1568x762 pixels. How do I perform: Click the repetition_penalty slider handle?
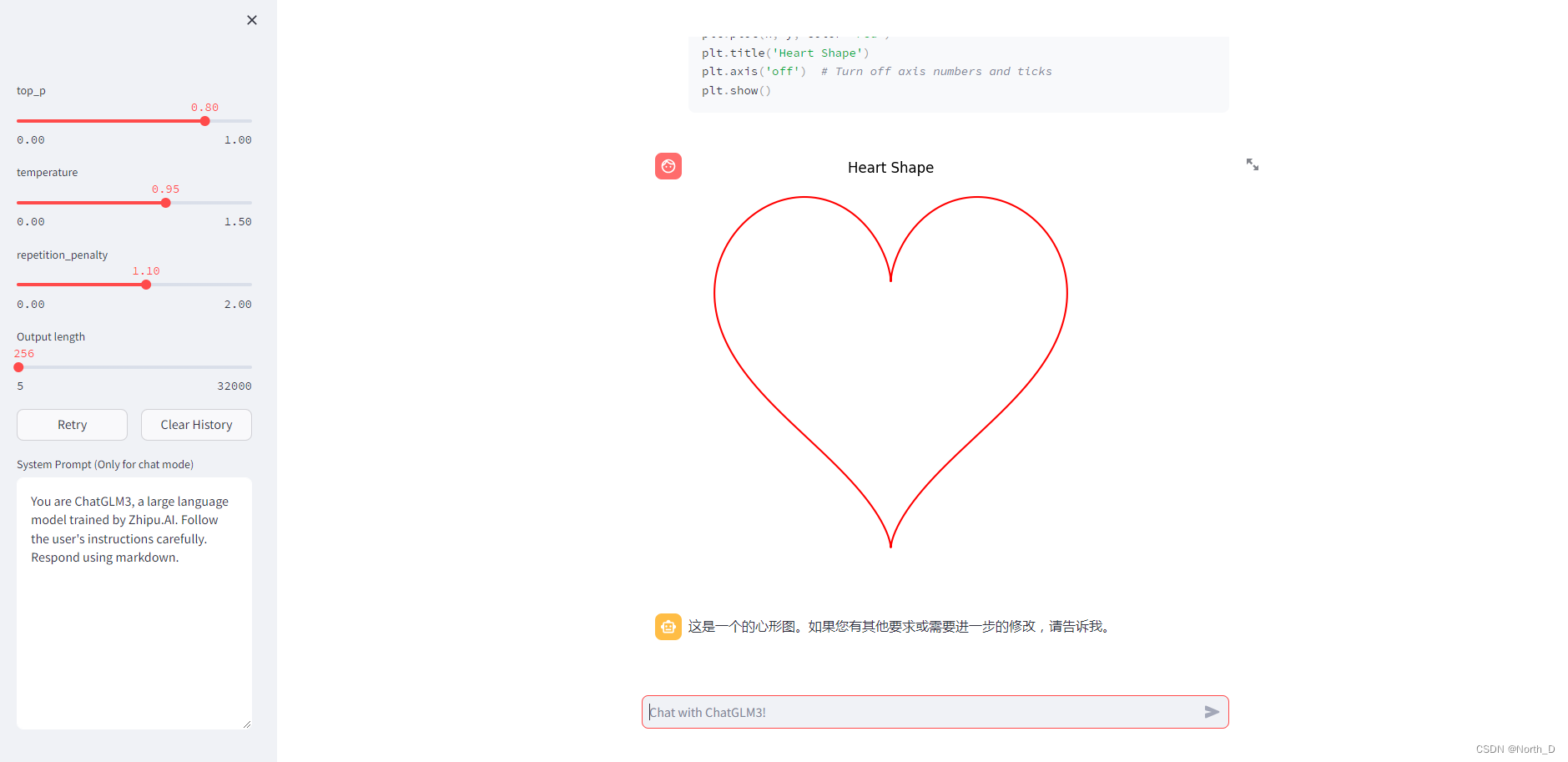click(146, 285)
